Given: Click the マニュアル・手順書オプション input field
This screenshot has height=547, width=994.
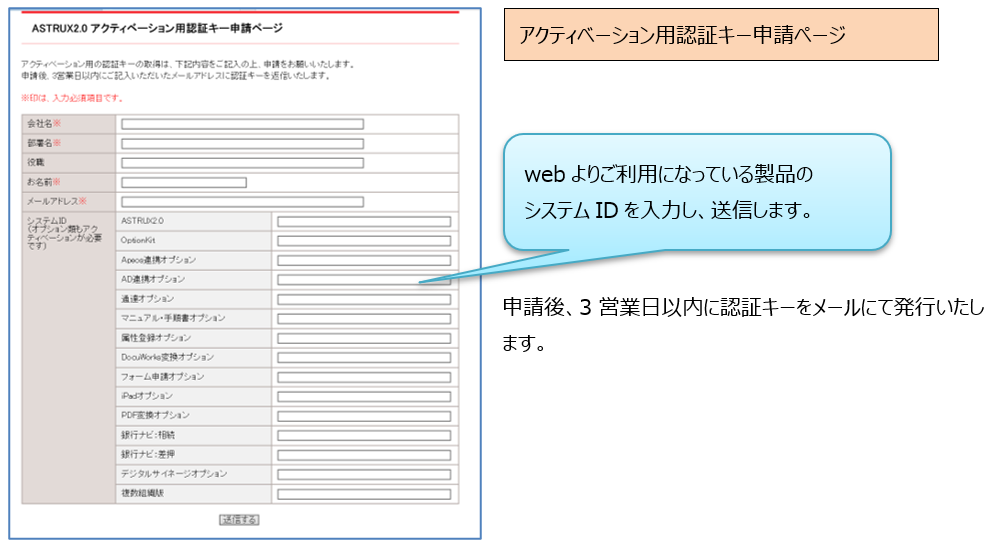Looking at the screenshot, I should (x=364, y=319).
